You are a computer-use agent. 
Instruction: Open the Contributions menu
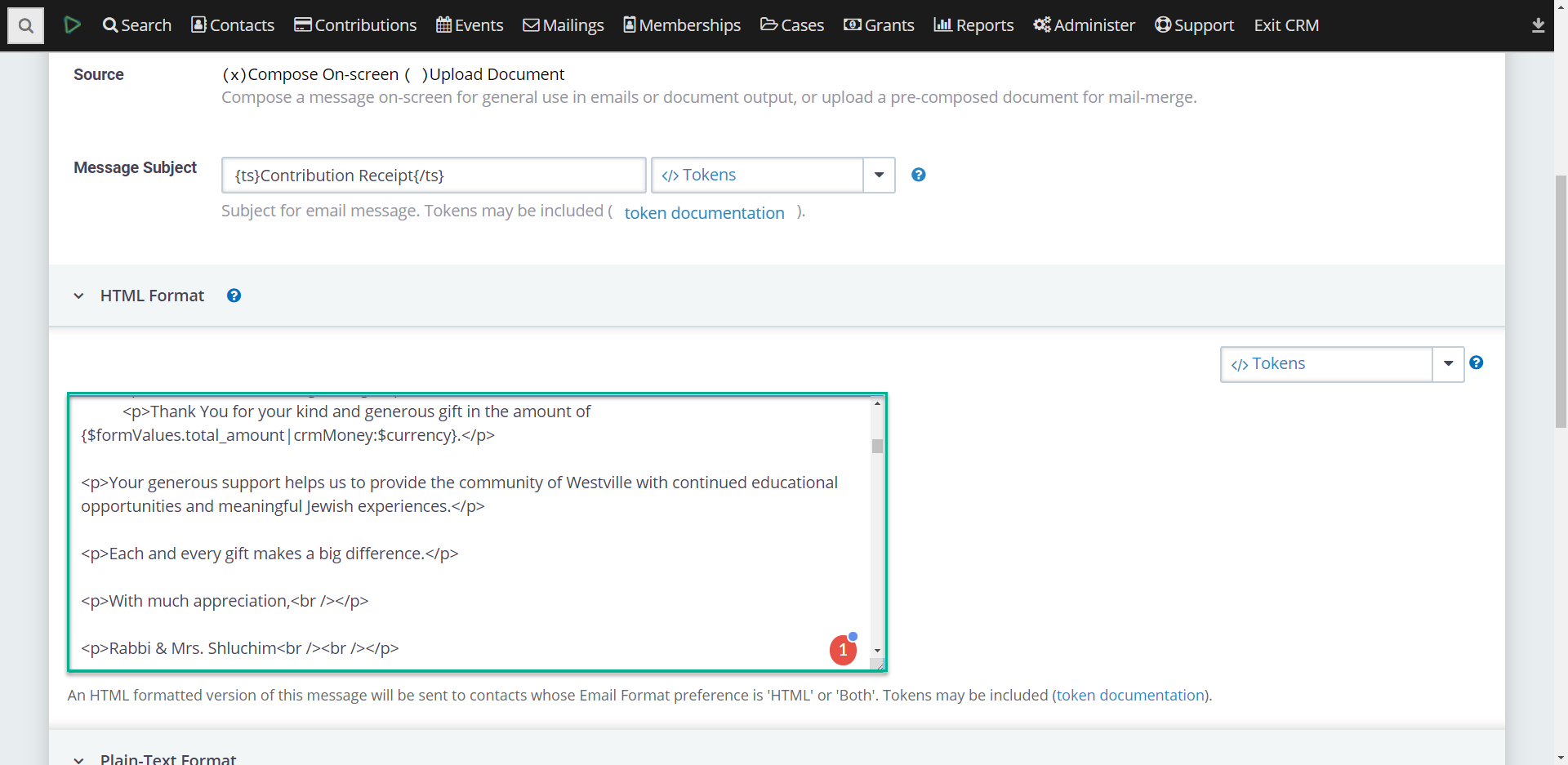coord(355,25)
